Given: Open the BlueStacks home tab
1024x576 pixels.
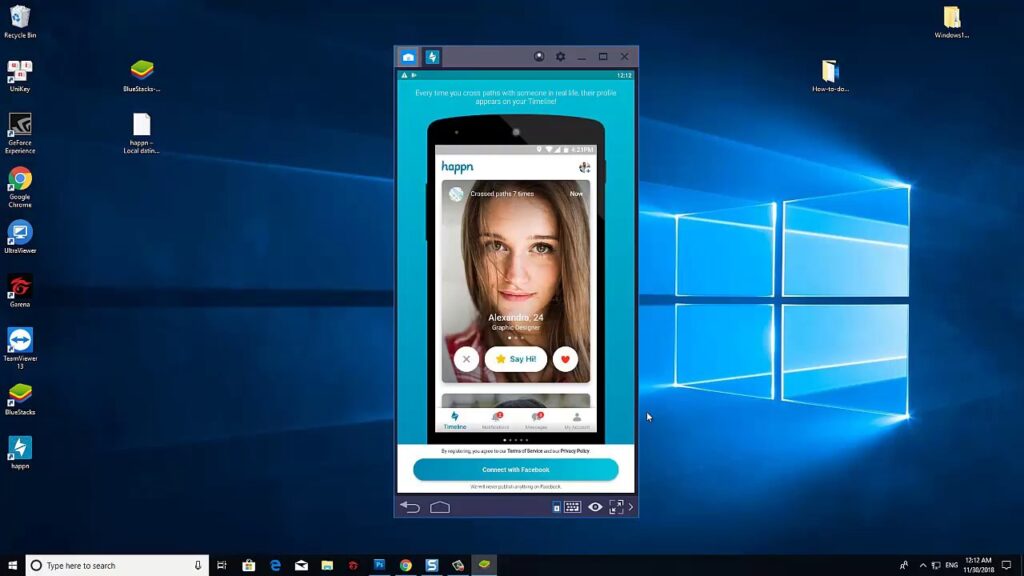Looking at the screenshot, I should [x=408, y=57].
